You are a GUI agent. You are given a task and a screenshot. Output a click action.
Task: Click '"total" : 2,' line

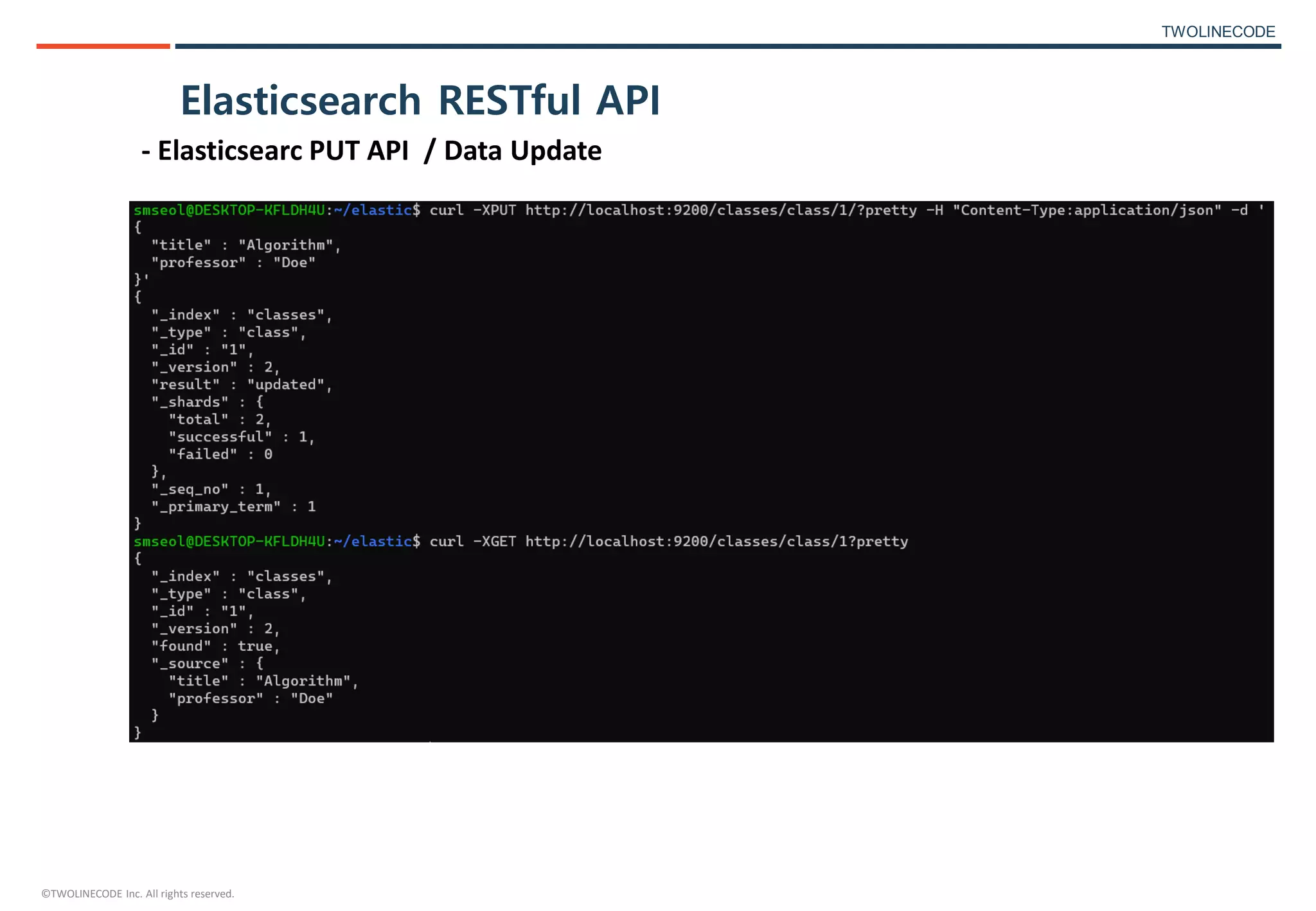tap(220, 420)
